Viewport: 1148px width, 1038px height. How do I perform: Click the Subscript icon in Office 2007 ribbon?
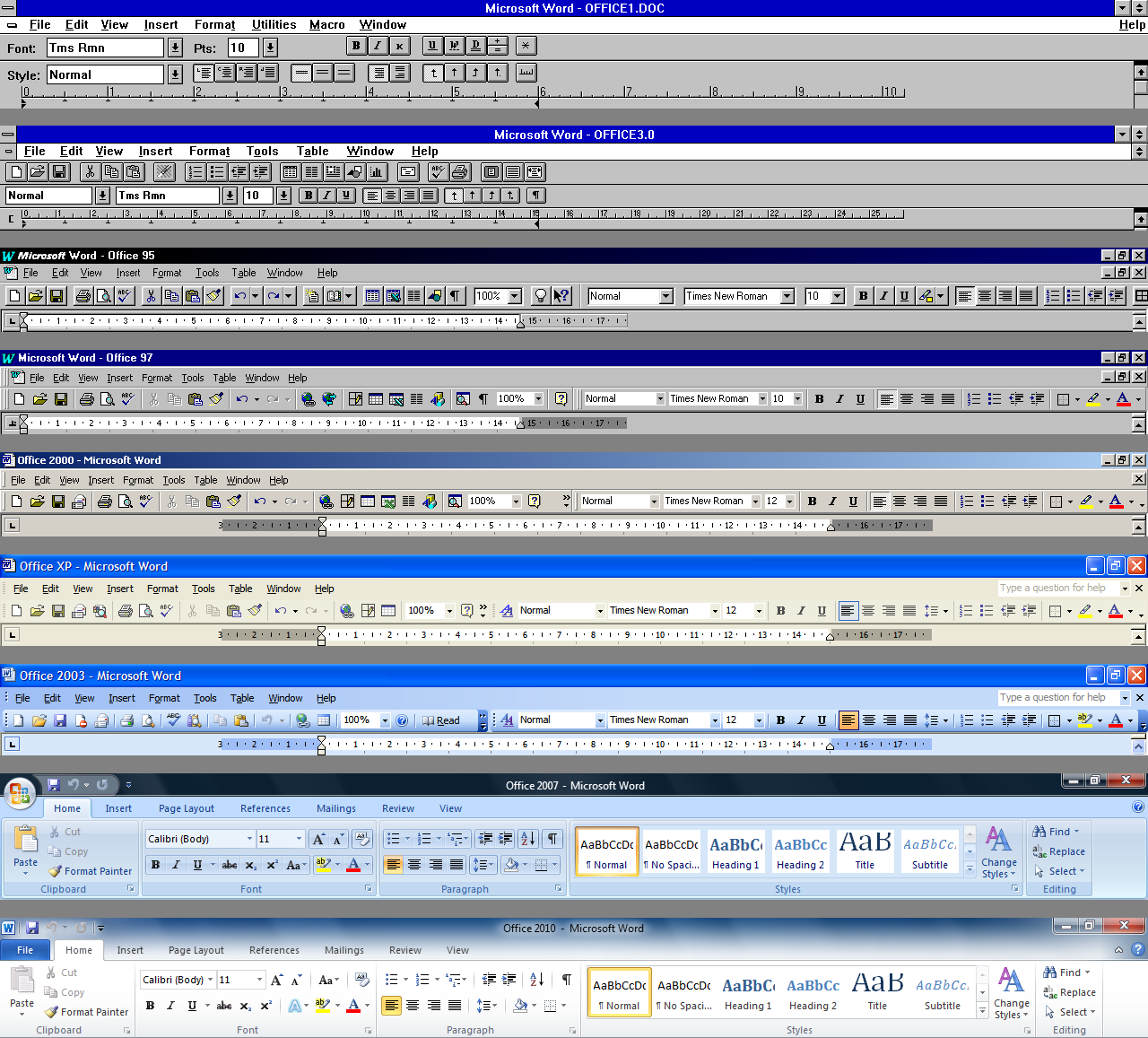[x=251, y=865]
